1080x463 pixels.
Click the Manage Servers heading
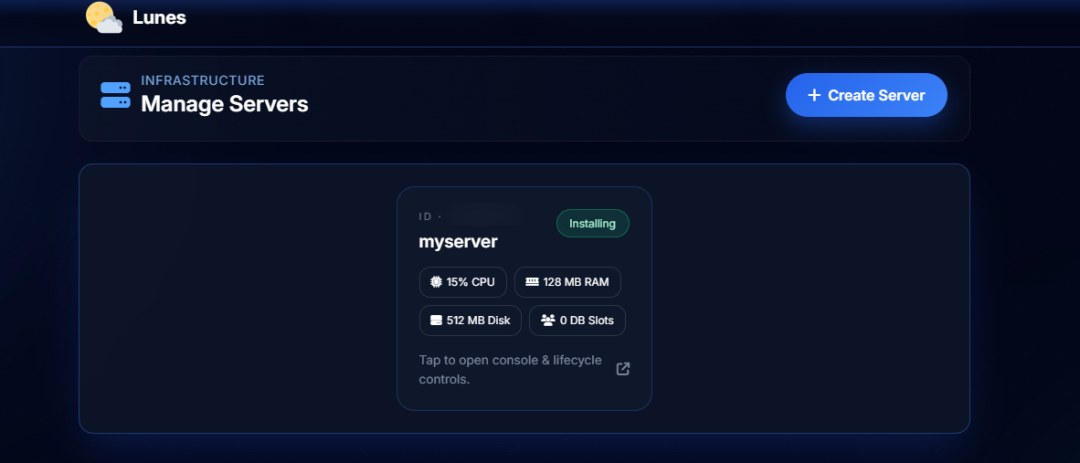click(224, 104)
